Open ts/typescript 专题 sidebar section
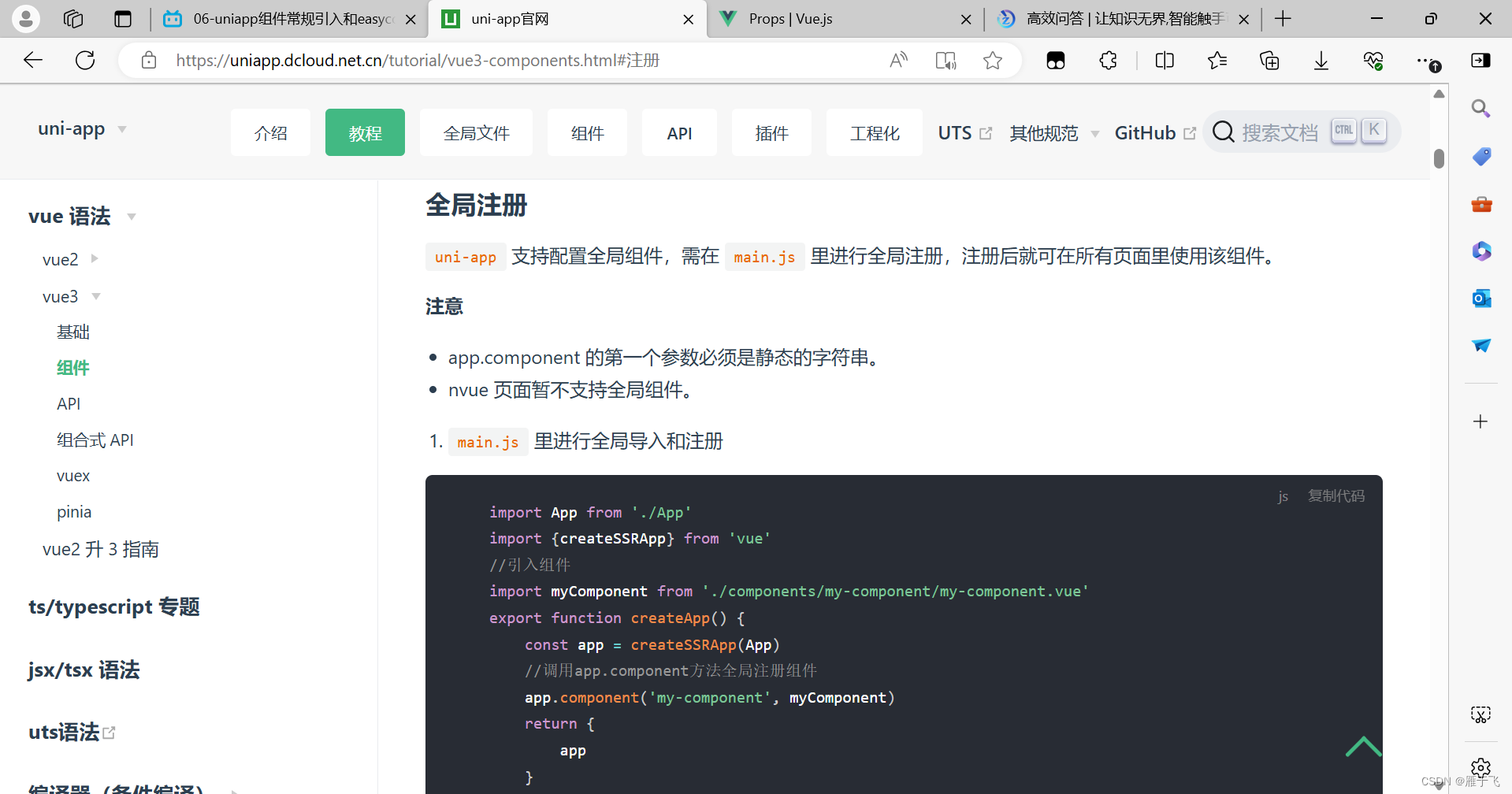The height and width of the screenshot is (794, 1512). tap(114, 607)
